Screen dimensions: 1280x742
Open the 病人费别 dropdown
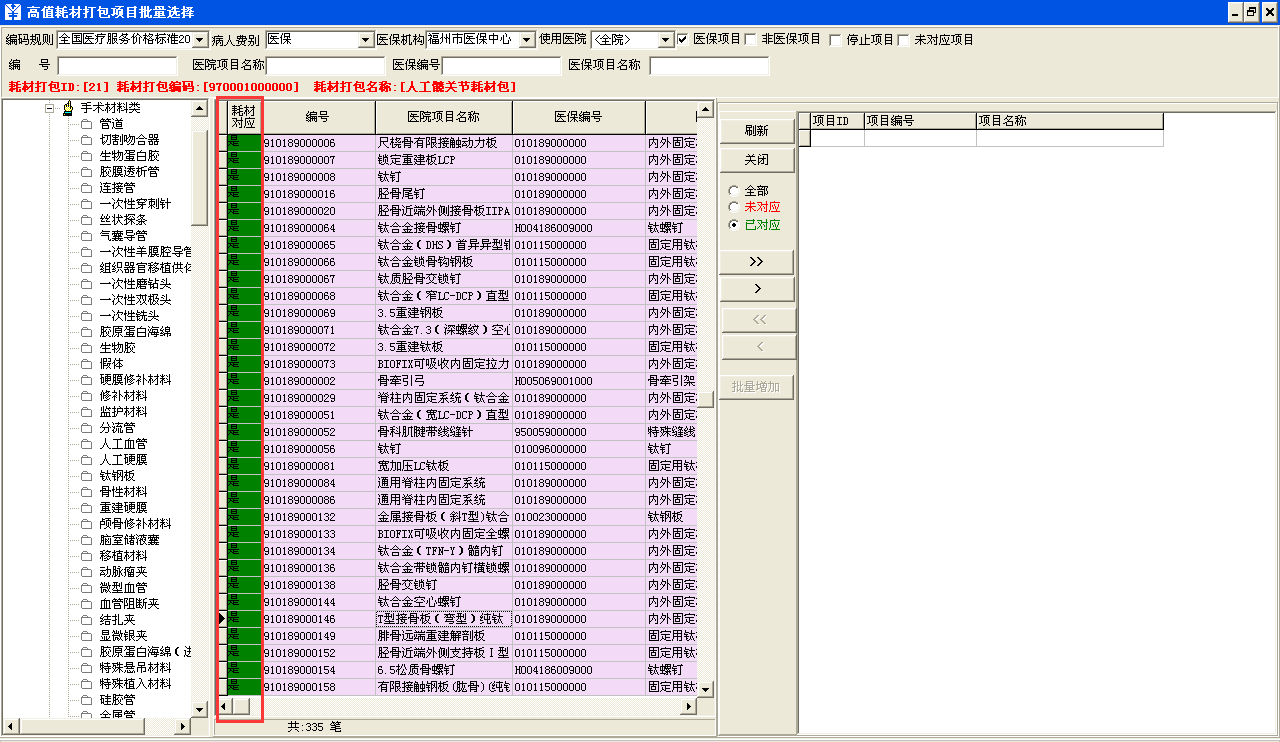tap(365, 40)
